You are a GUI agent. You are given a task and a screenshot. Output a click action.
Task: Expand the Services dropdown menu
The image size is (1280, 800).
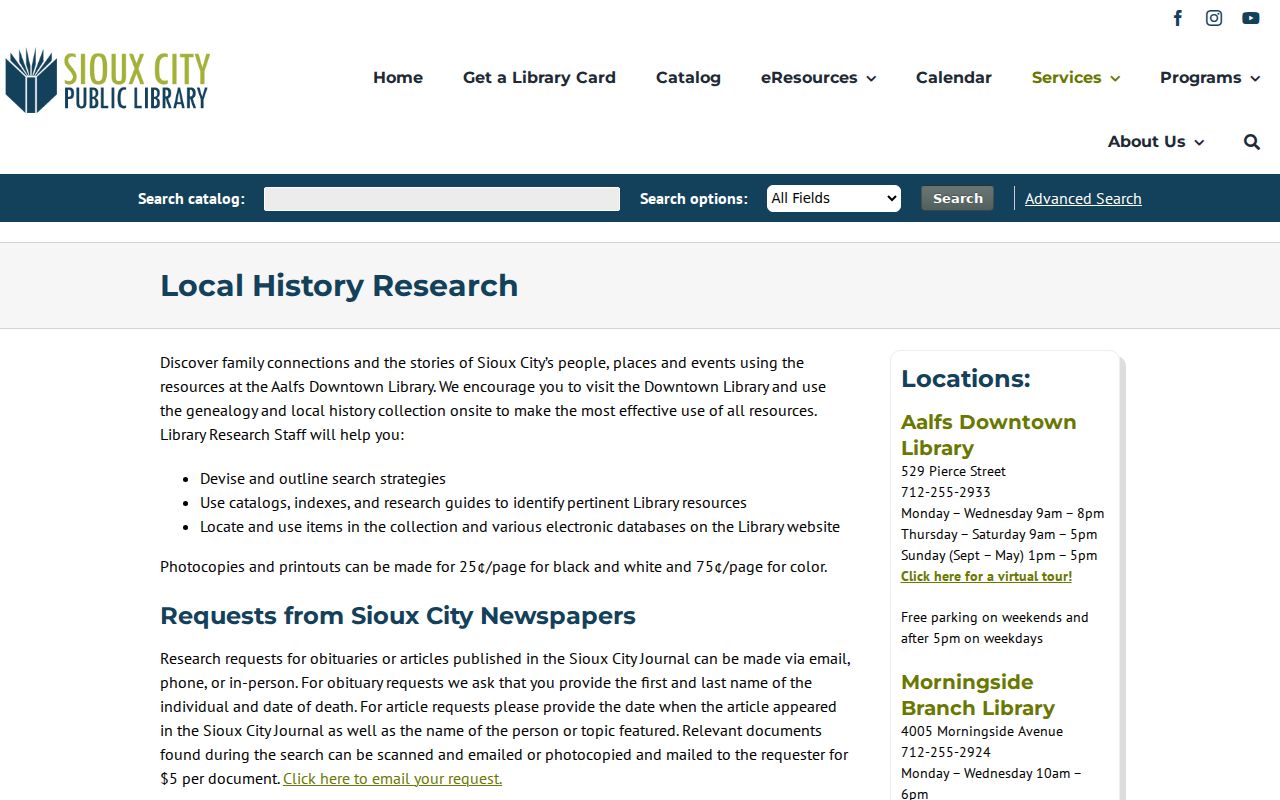1076,78
